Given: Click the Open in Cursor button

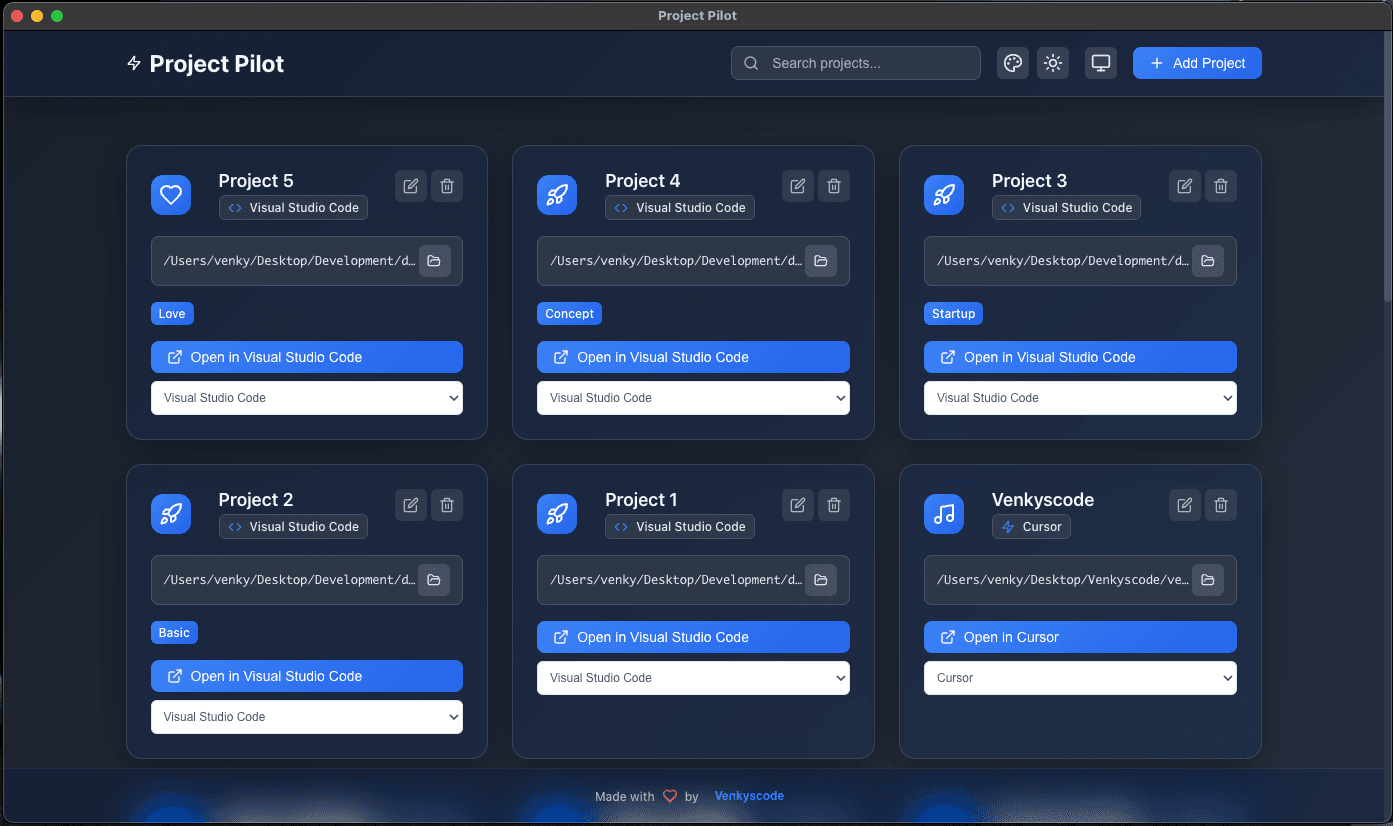Looking at the screenshot, I should tap(1080, 637).
